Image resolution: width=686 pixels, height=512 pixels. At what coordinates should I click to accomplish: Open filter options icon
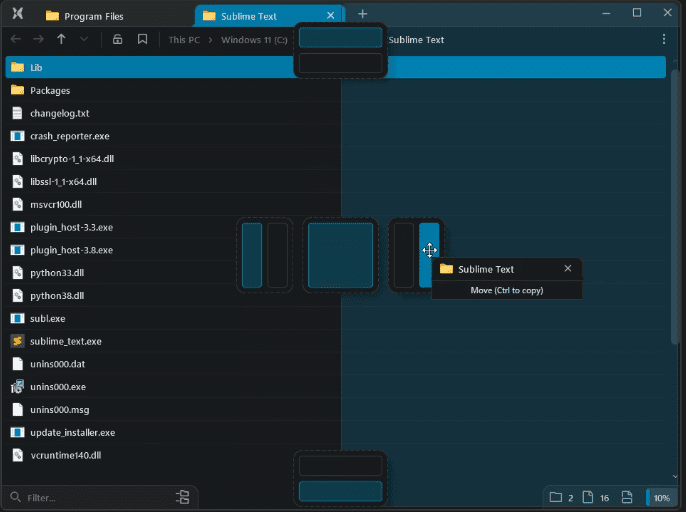[183, 497]
